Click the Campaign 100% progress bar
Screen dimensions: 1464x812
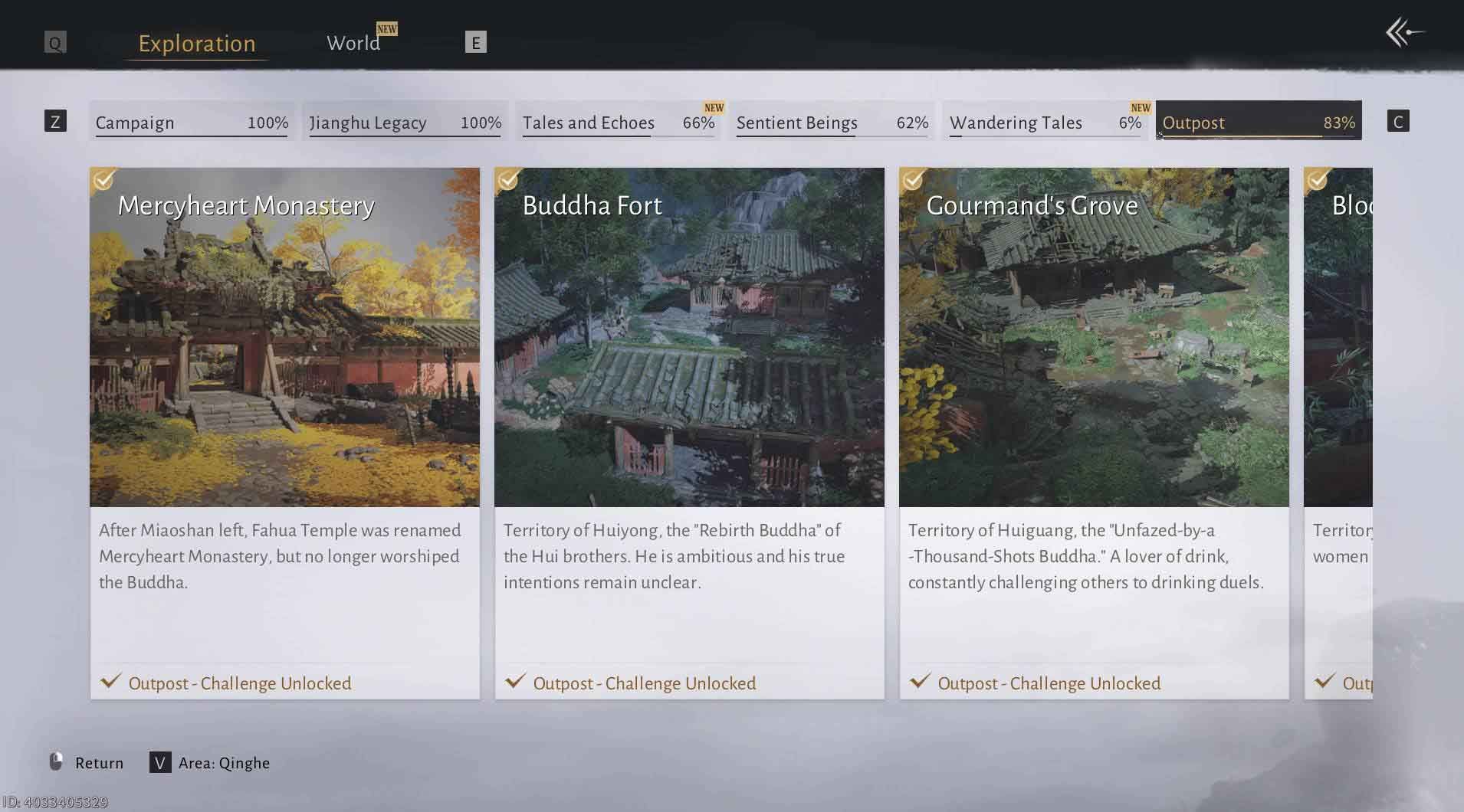pos(192,136)
